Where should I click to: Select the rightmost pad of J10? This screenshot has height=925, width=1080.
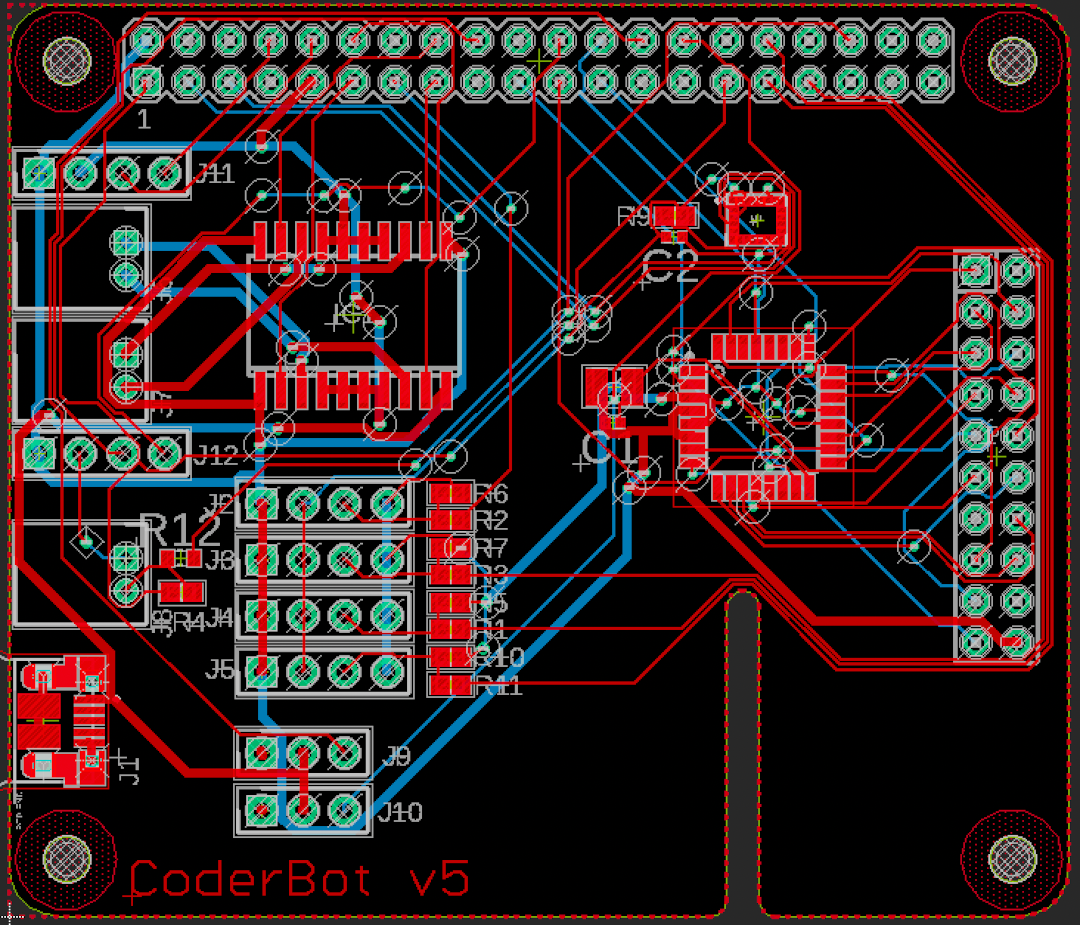click(x=345, y=811)
